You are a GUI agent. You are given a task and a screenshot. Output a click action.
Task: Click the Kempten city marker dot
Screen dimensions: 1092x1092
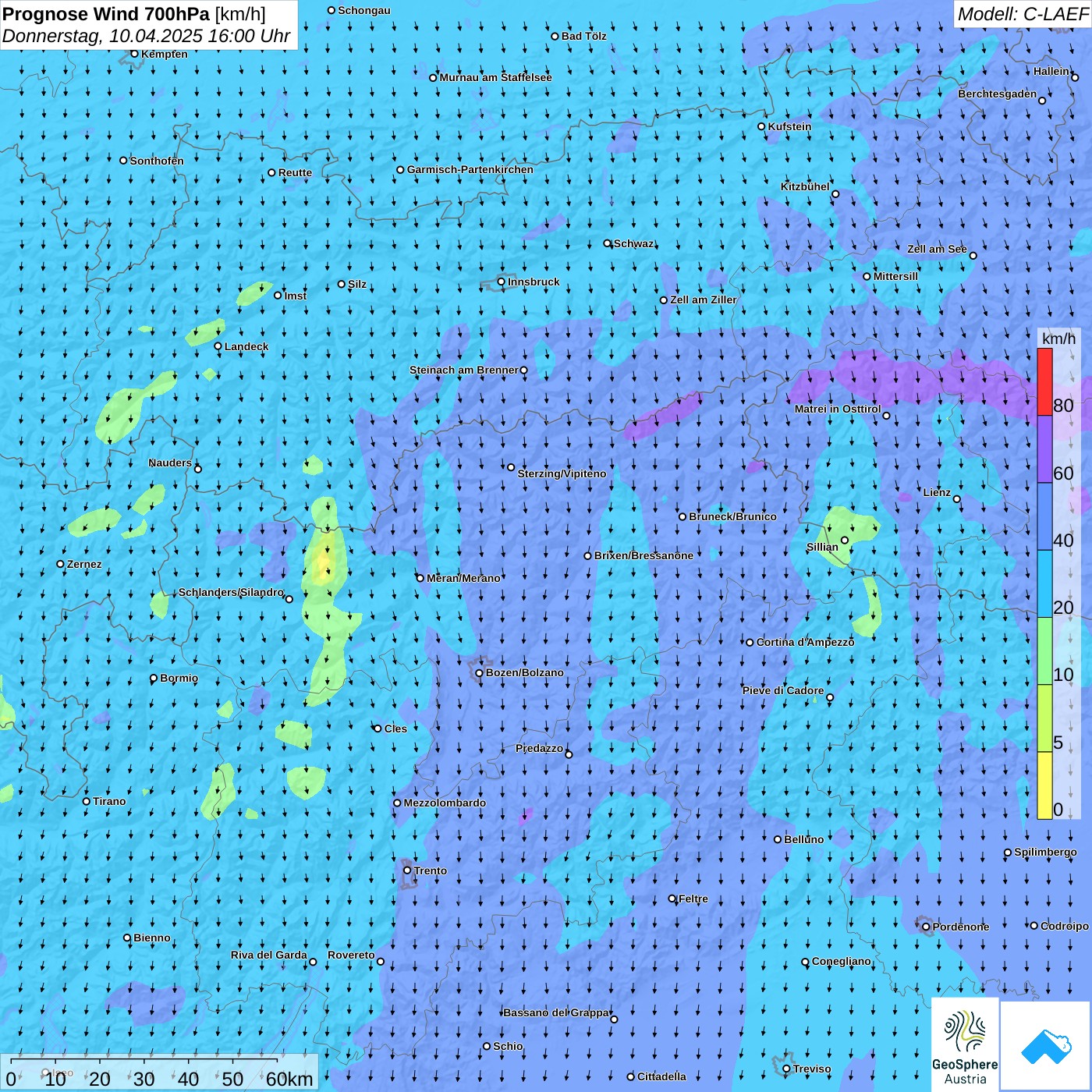tap(134, 54)
